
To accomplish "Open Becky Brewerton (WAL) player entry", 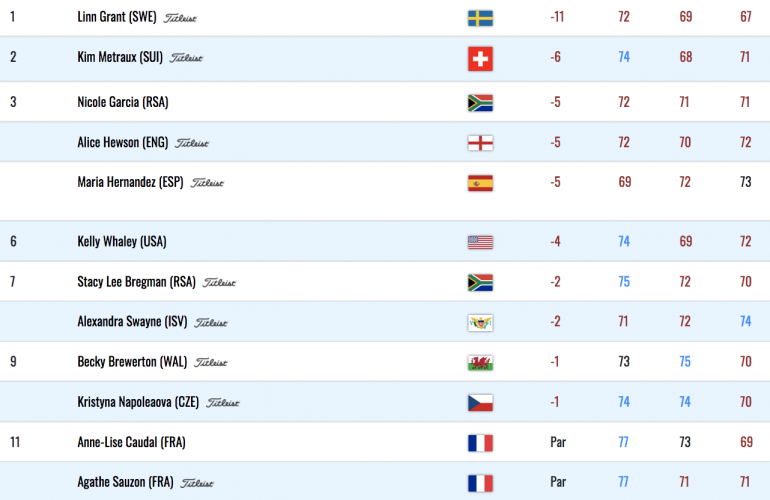I will (x=132, y=362).
